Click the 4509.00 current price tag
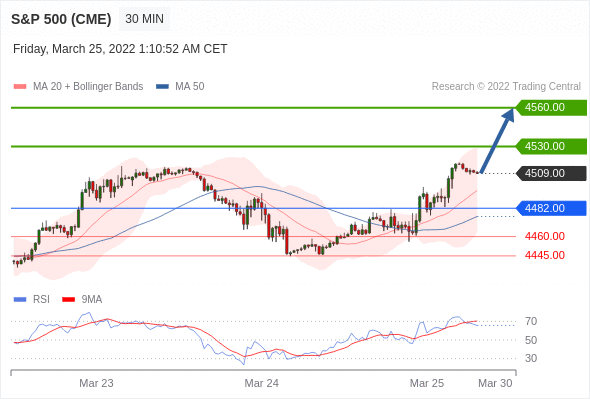This screenshot has width=590, height=400. 551,173
